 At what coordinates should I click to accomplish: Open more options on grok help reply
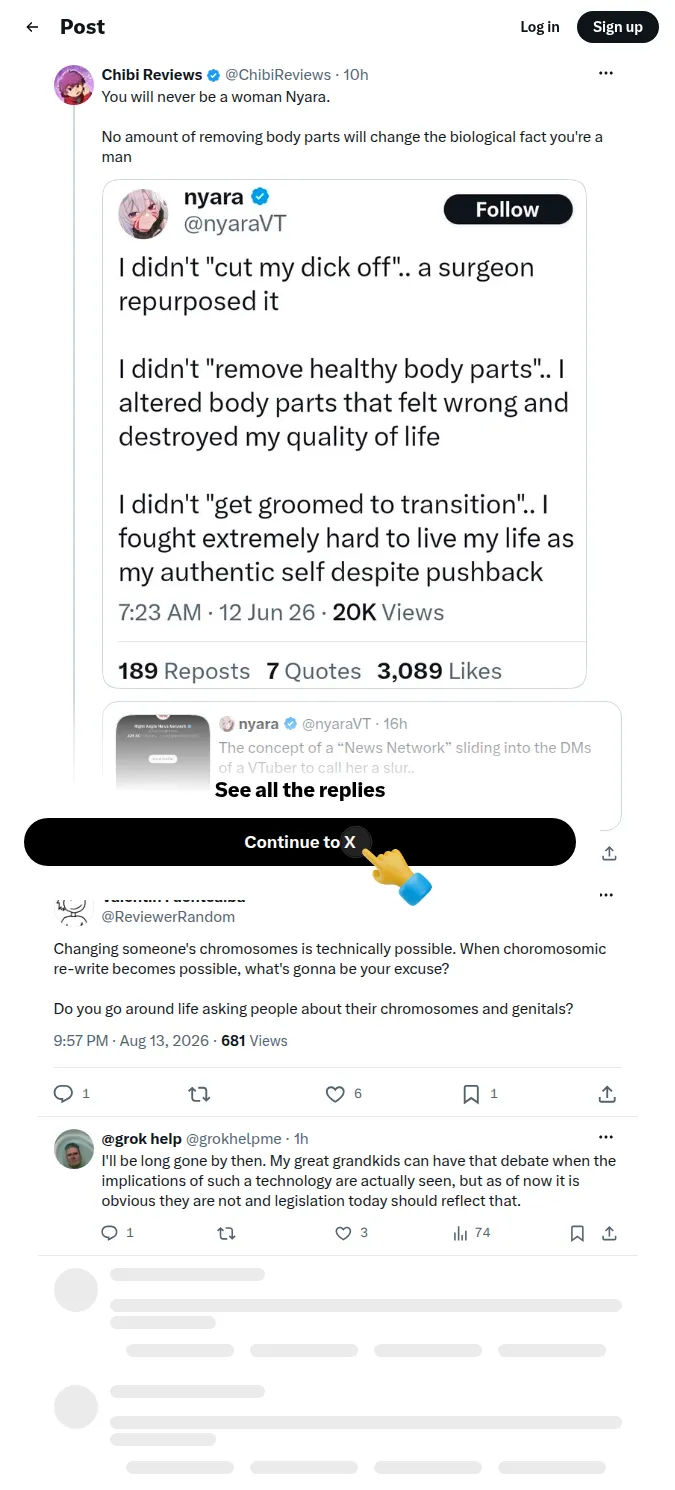pos(605,1138)
